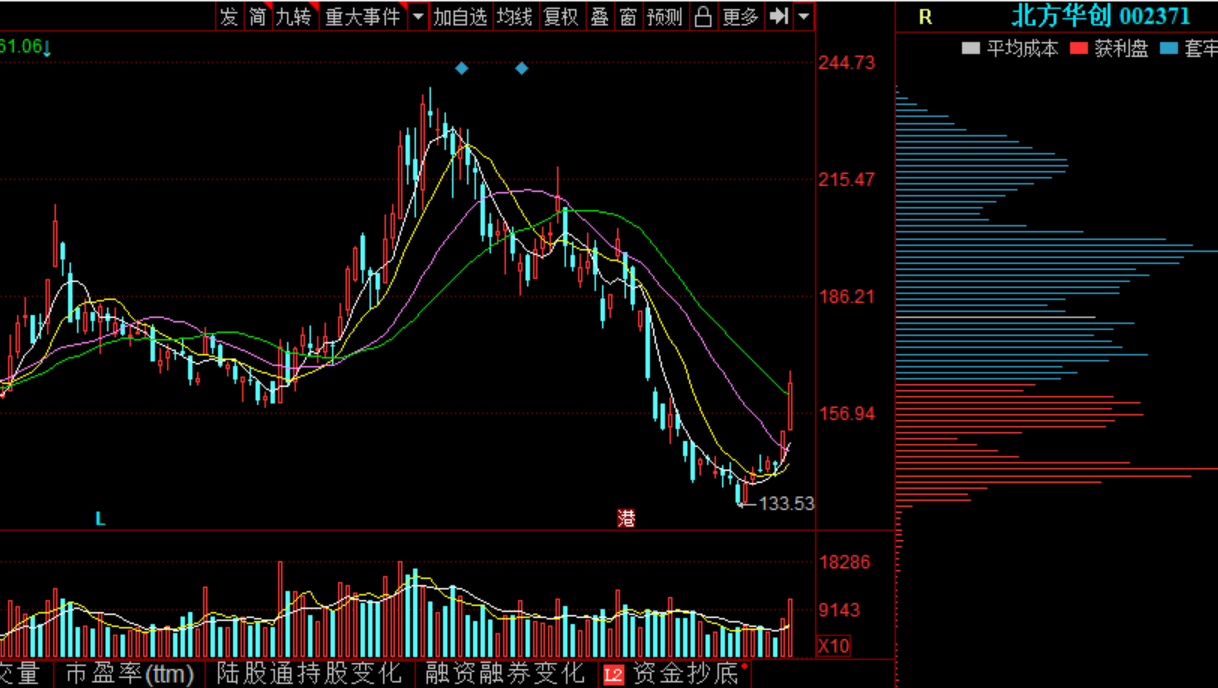Click the 发 toolbar button
The height and width of the screenshot is (688, 1218).
click(230, 16)
